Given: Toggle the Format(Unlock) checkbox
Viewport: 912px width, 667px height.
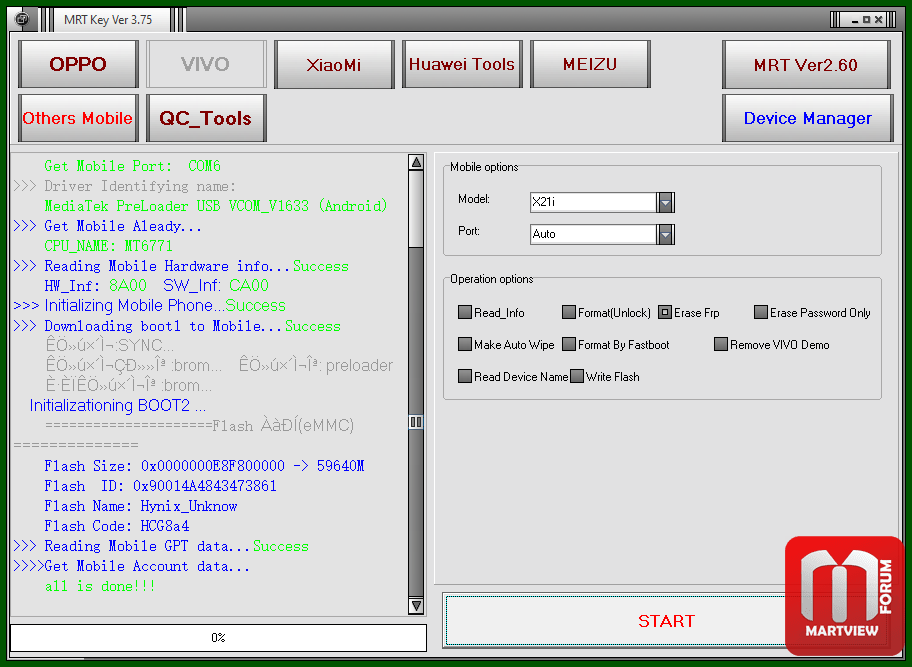Looking at the screenshot, I should [569, 313].
